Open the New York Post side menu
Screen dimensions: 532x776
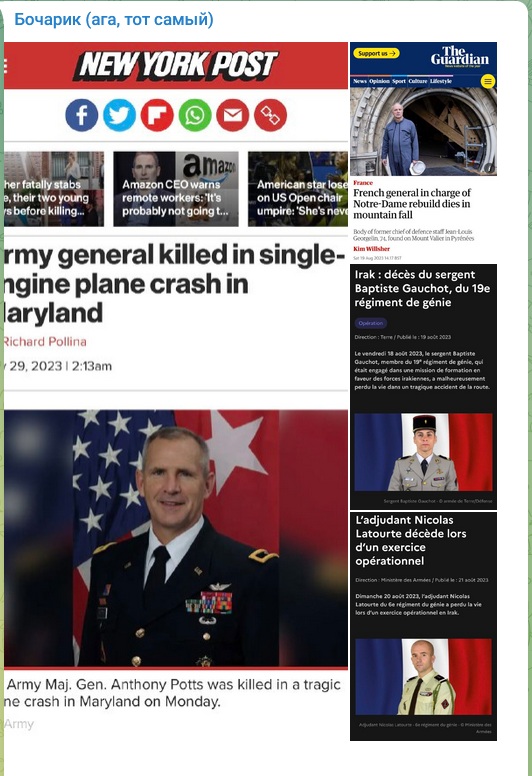click(x=5, y=66)
